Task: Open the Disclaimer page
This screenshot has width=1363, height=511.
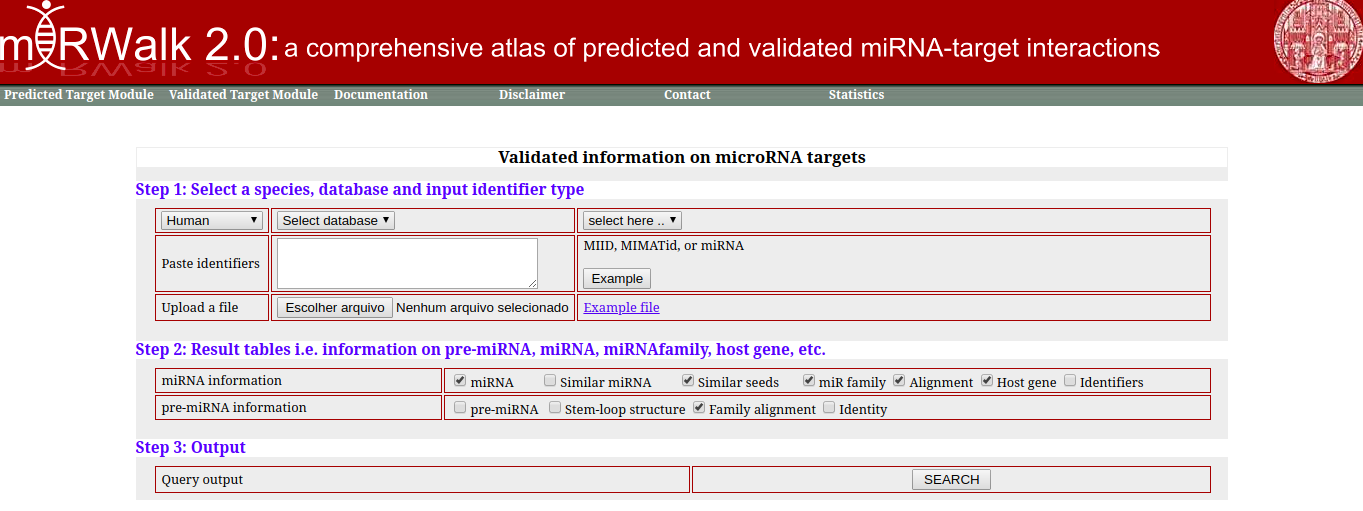Action: [532, 95]
